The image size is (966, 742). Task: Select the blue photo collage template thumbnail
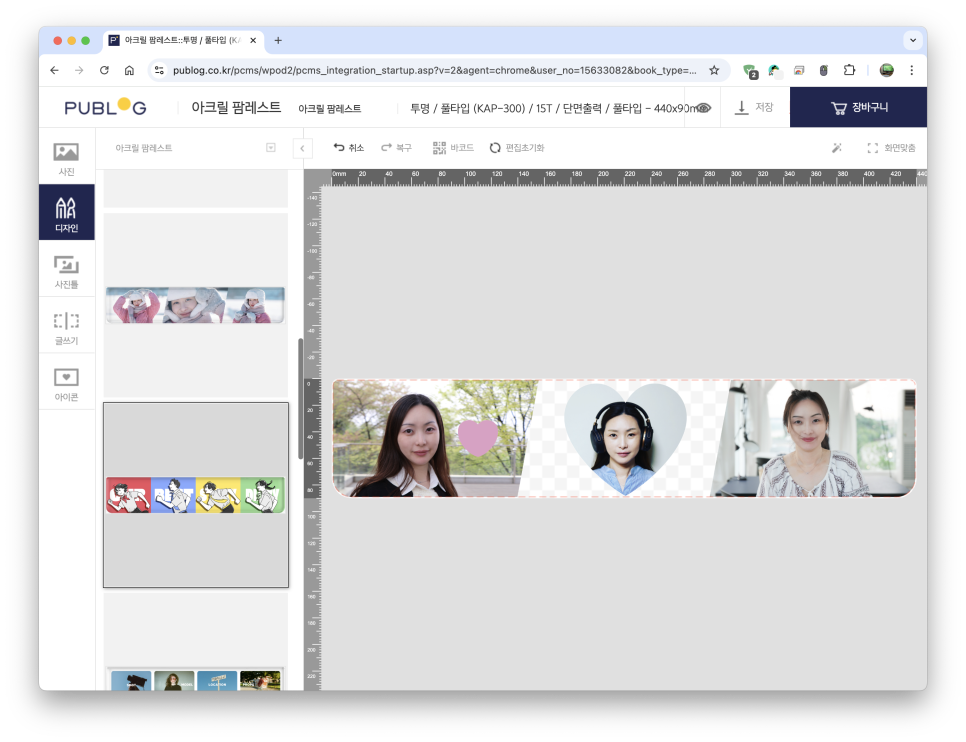coord(195,680)
